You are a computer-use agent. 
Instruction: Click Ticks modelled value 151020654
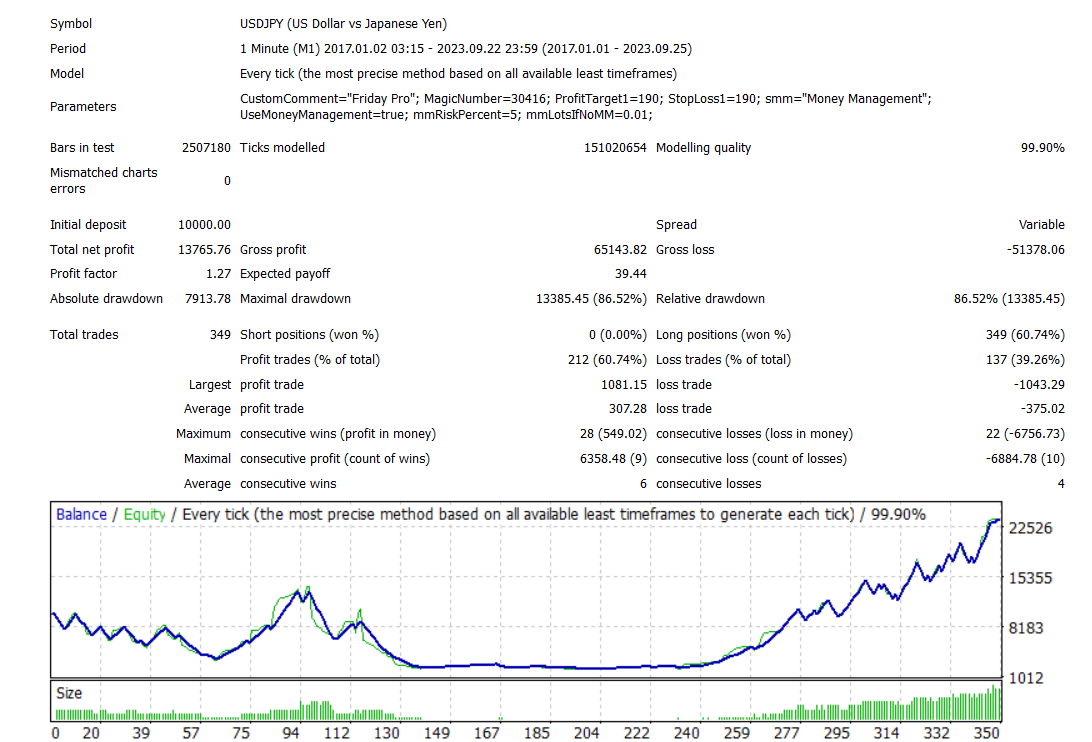pyautogui.click(x=615, y=148)
